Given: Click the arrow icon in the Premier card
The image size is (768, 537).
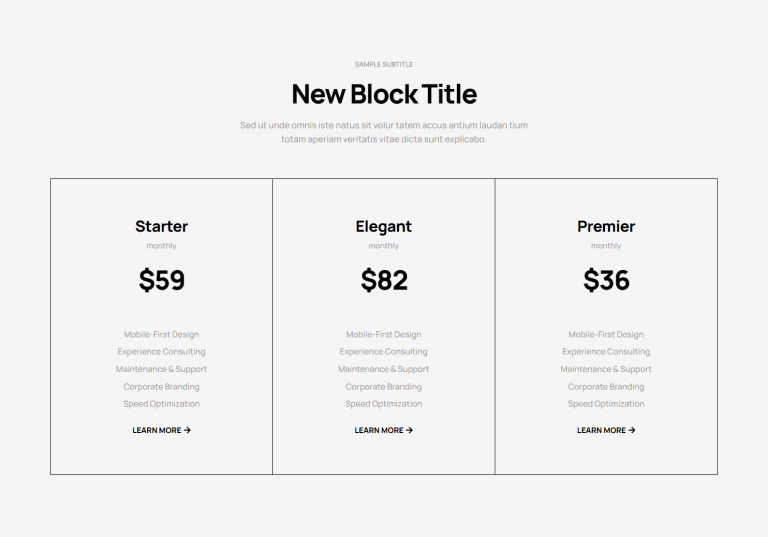Looking at the screenshot, I should tap(631, 431).
